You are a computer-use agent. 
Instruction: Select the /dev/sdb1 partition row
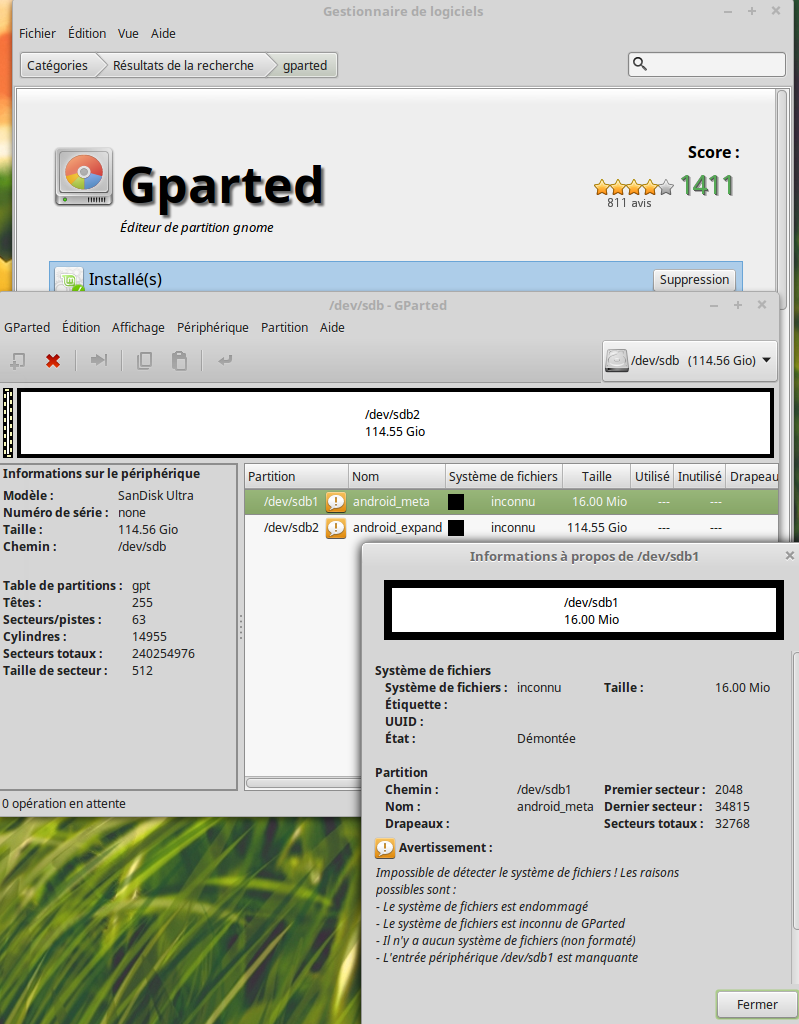click(x=512, y=502)
